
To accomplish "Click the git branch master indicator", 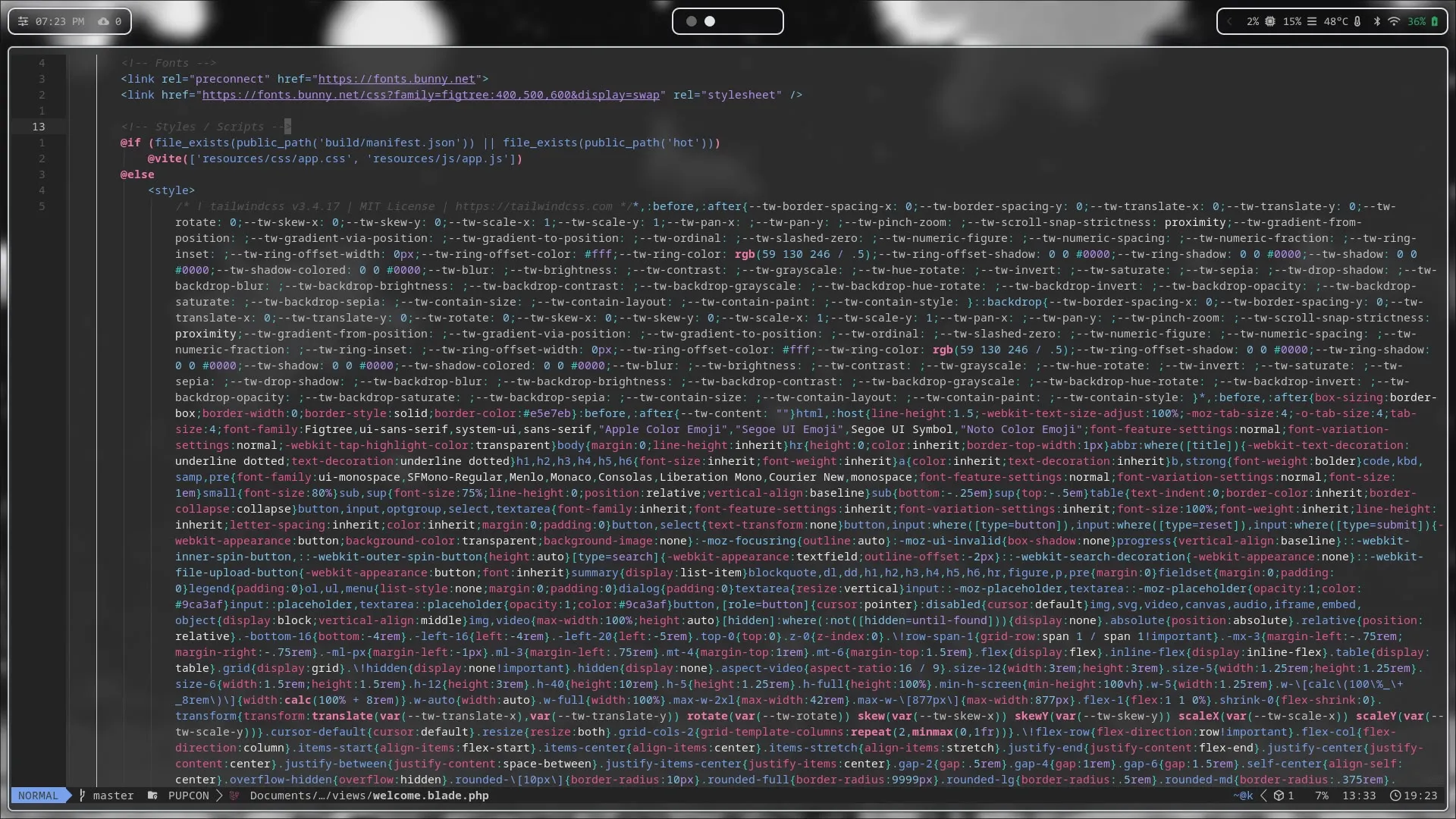I will (106, 795).
